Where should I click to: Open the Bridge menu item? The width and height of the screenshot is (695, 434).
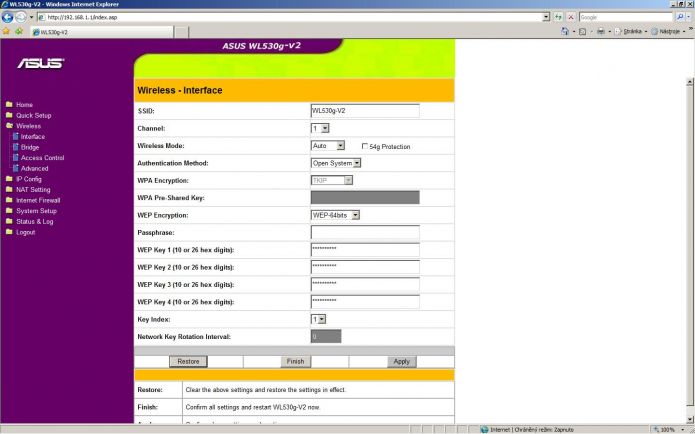point(30,147)
